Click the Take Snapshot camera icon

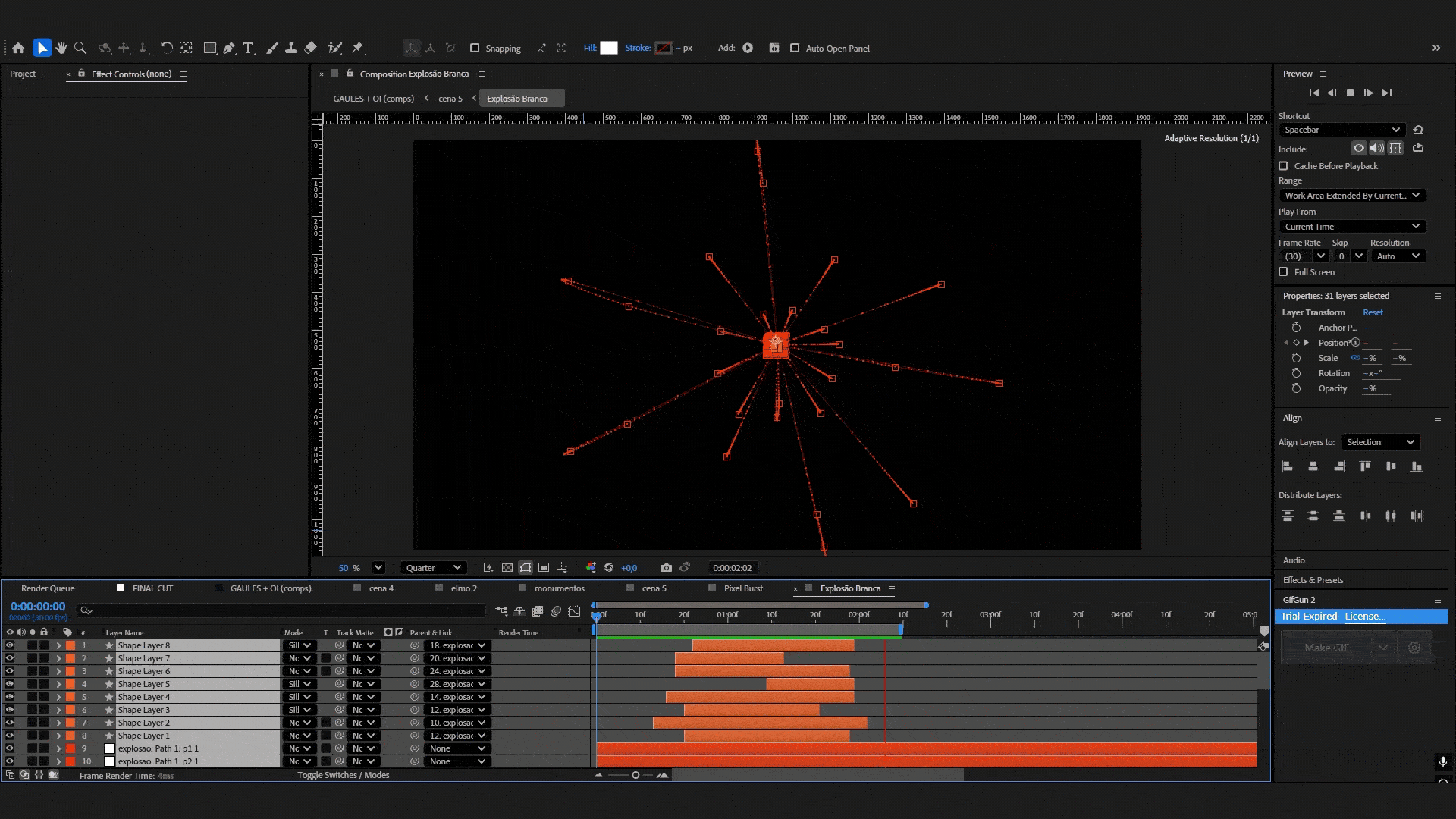pos(666,567)
